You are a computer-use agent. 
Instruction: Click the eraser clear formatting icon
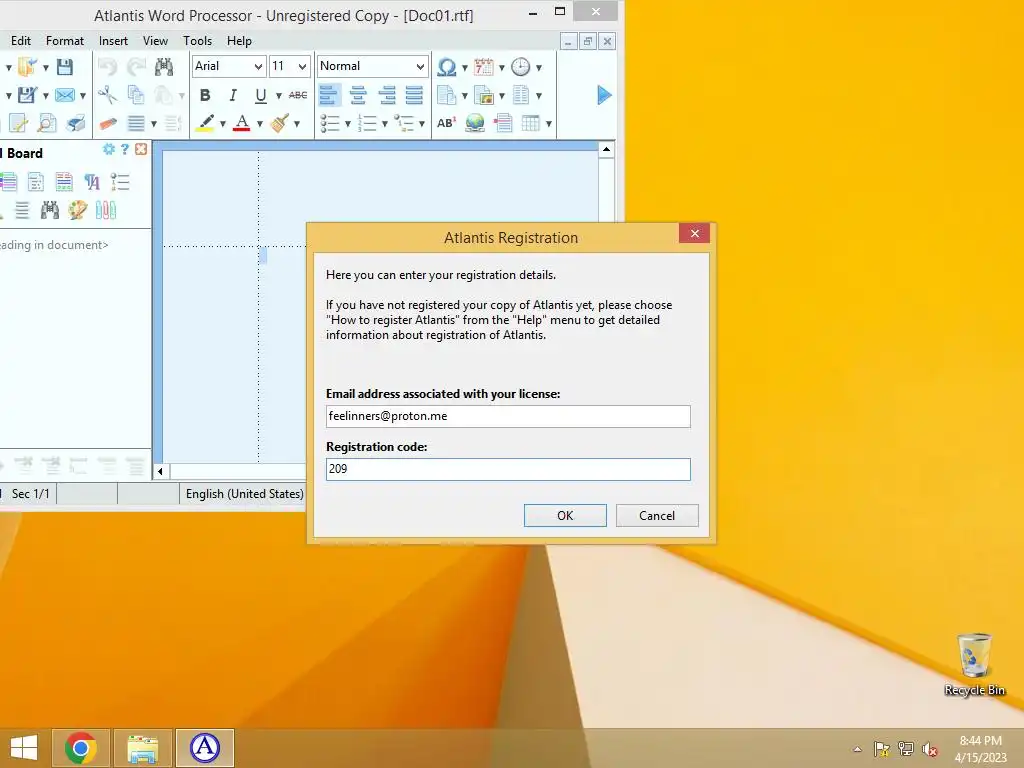(x=108, y=123)
